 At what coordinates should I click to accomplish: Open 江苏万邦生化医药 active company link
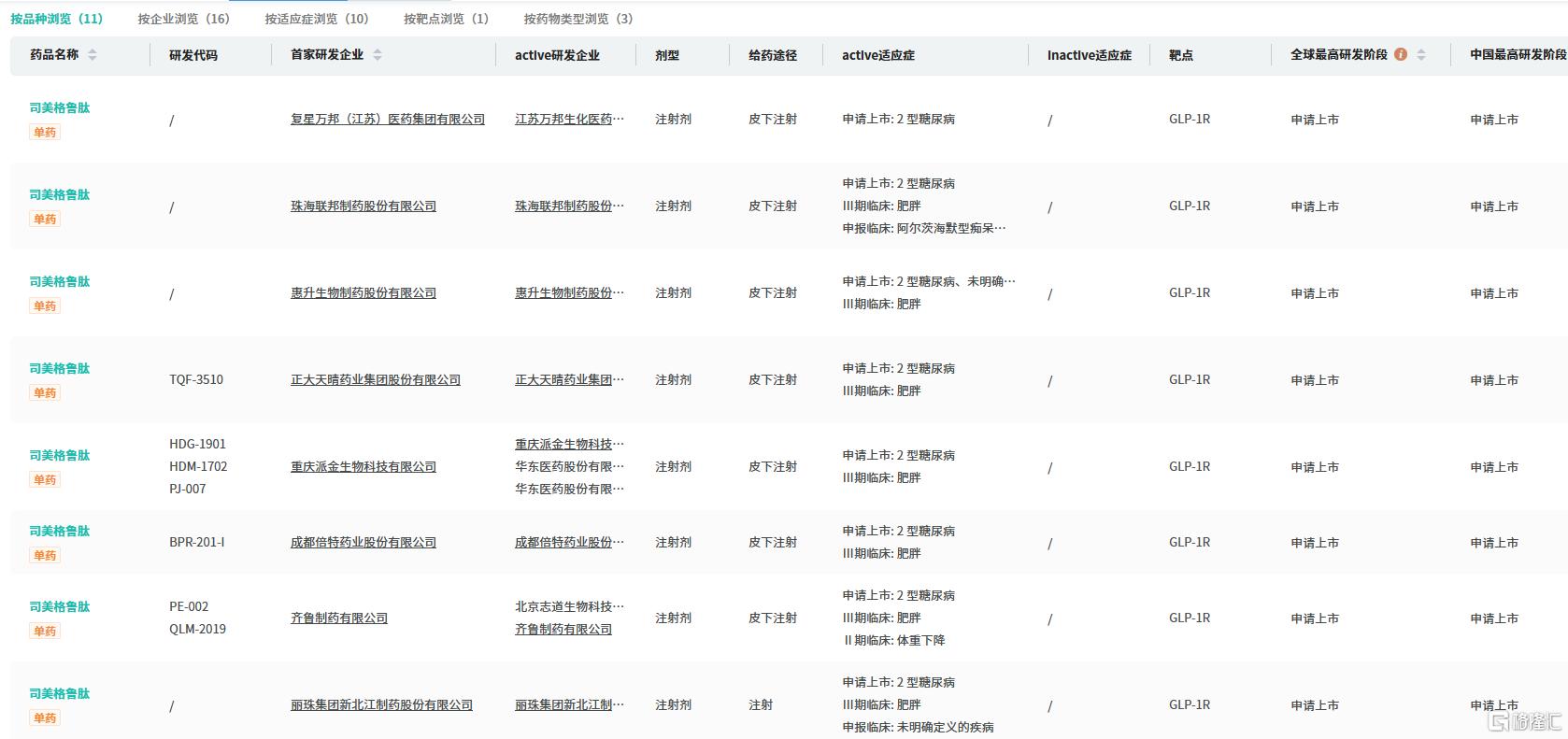coord(569,120)
